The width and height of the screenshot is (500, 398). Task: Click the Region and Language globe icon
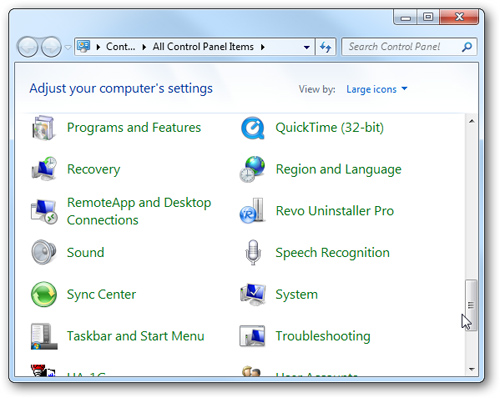tap(252, 169)
